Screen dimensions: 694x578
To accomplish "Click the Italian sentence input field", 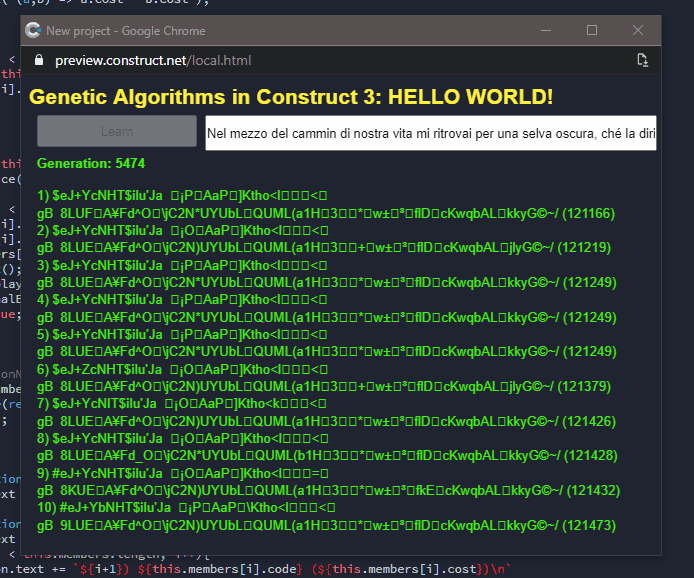I will 431,133.
